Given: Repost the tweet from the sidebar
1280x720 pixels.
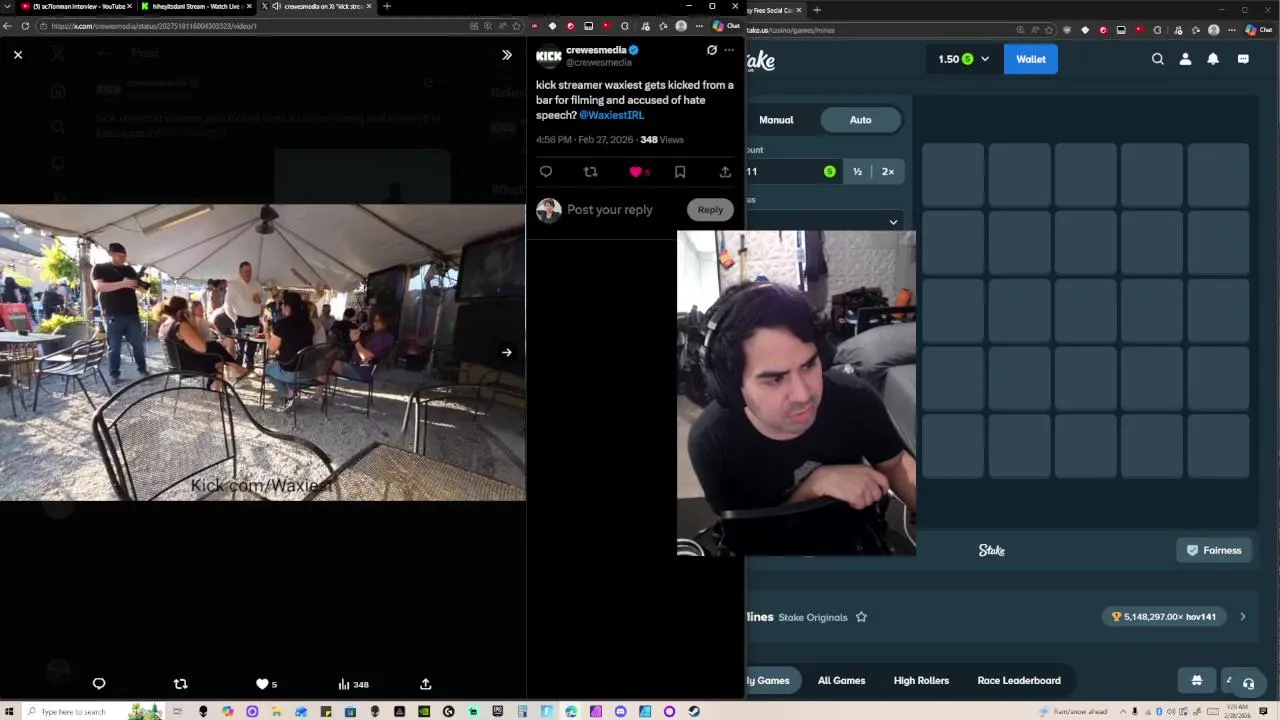Looking at the screenshot, I should pyautogui.click(x=590, y=172).
